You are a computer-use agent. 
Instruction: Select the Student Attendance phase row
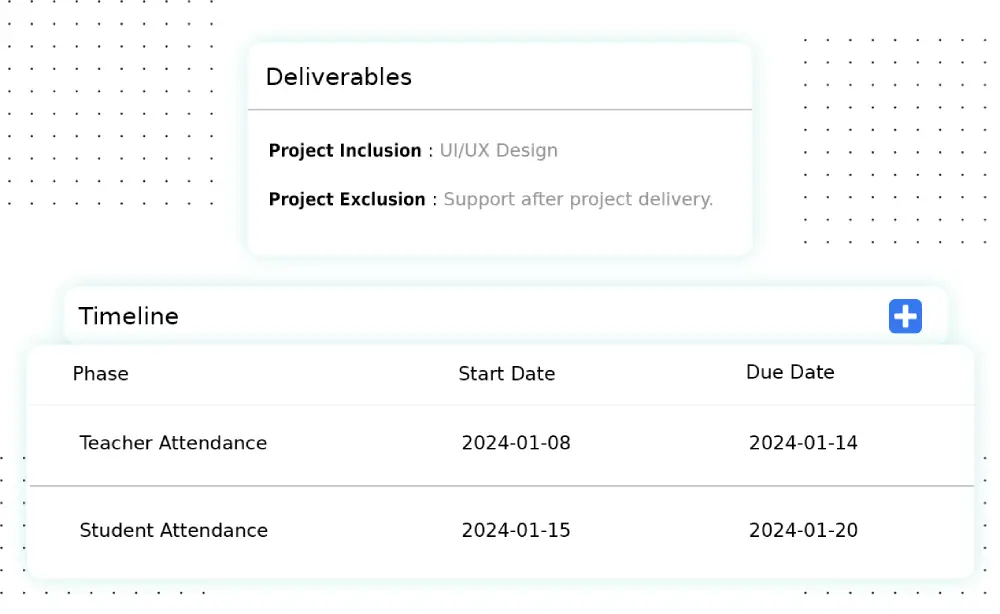click(x=174, y=531)
